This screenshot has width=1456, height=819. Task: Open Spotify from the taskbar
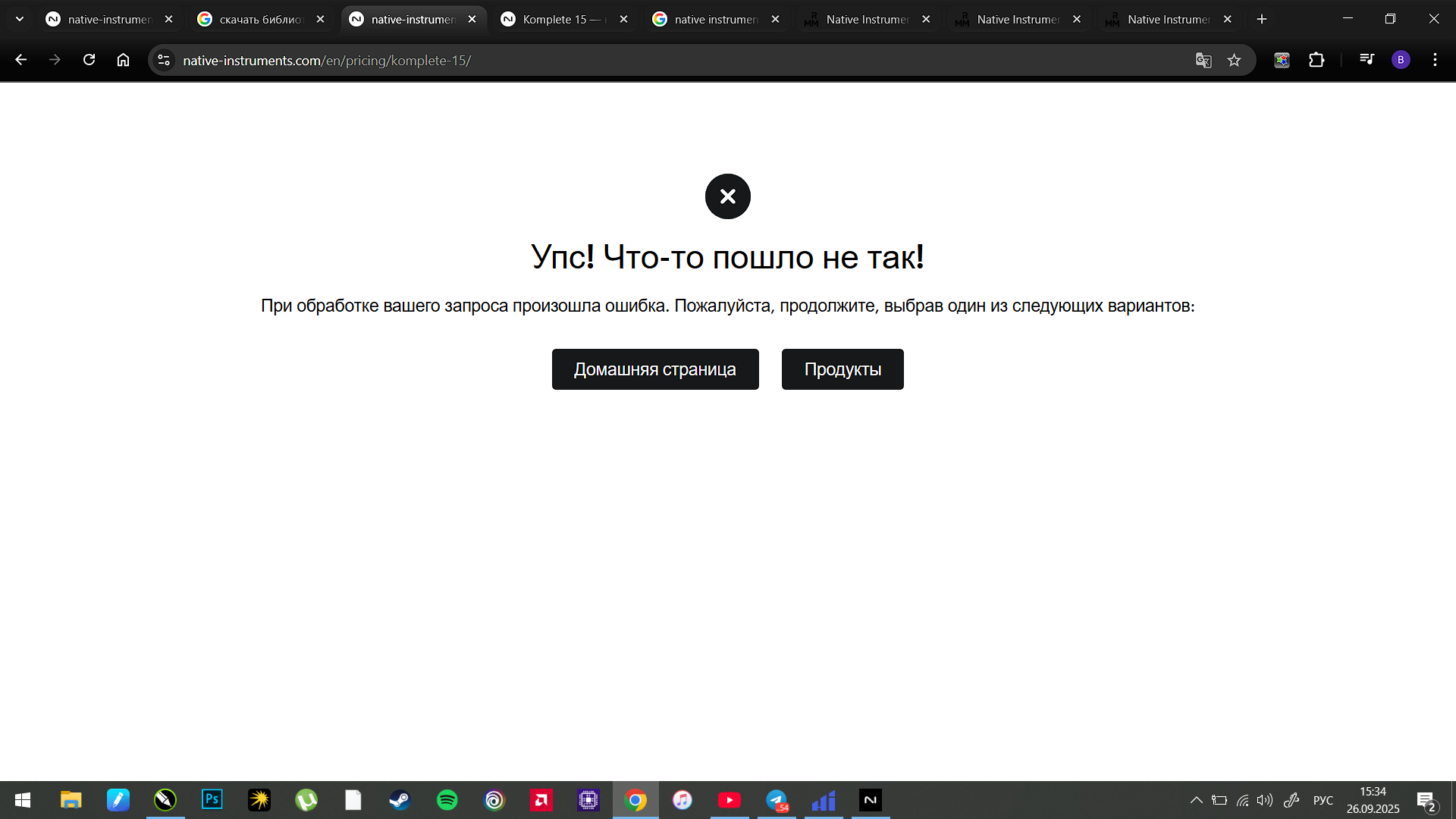(x=447, y=800)
